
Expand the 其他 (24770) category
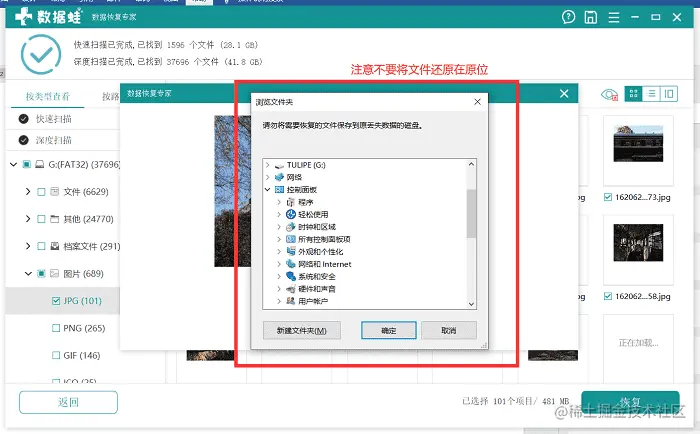pos(28,219)
